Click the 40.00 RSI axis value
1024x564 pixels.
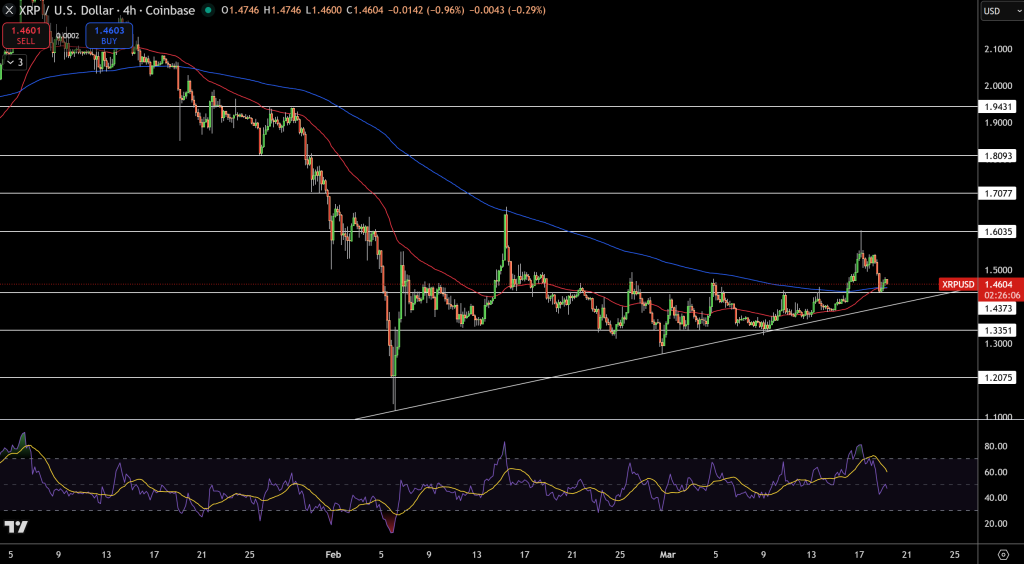[996, 498]
